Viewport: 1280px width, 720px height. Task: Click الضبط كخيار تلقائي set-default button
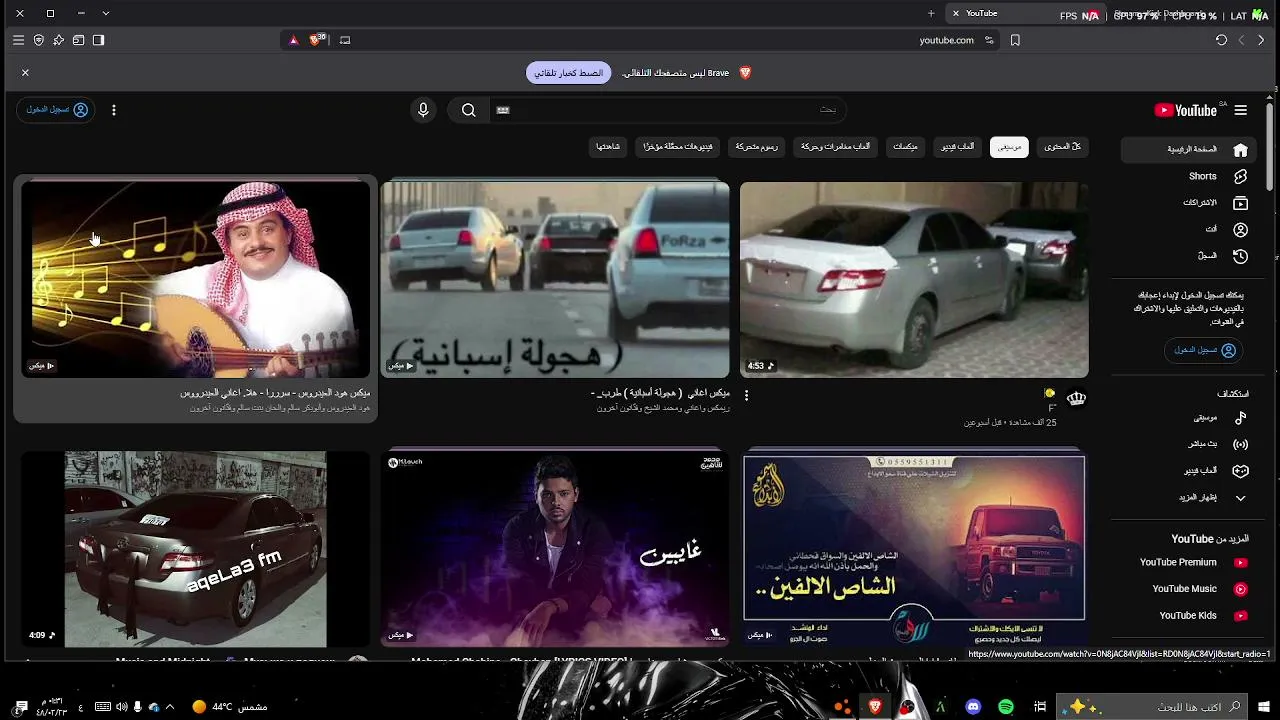[568, 73]
